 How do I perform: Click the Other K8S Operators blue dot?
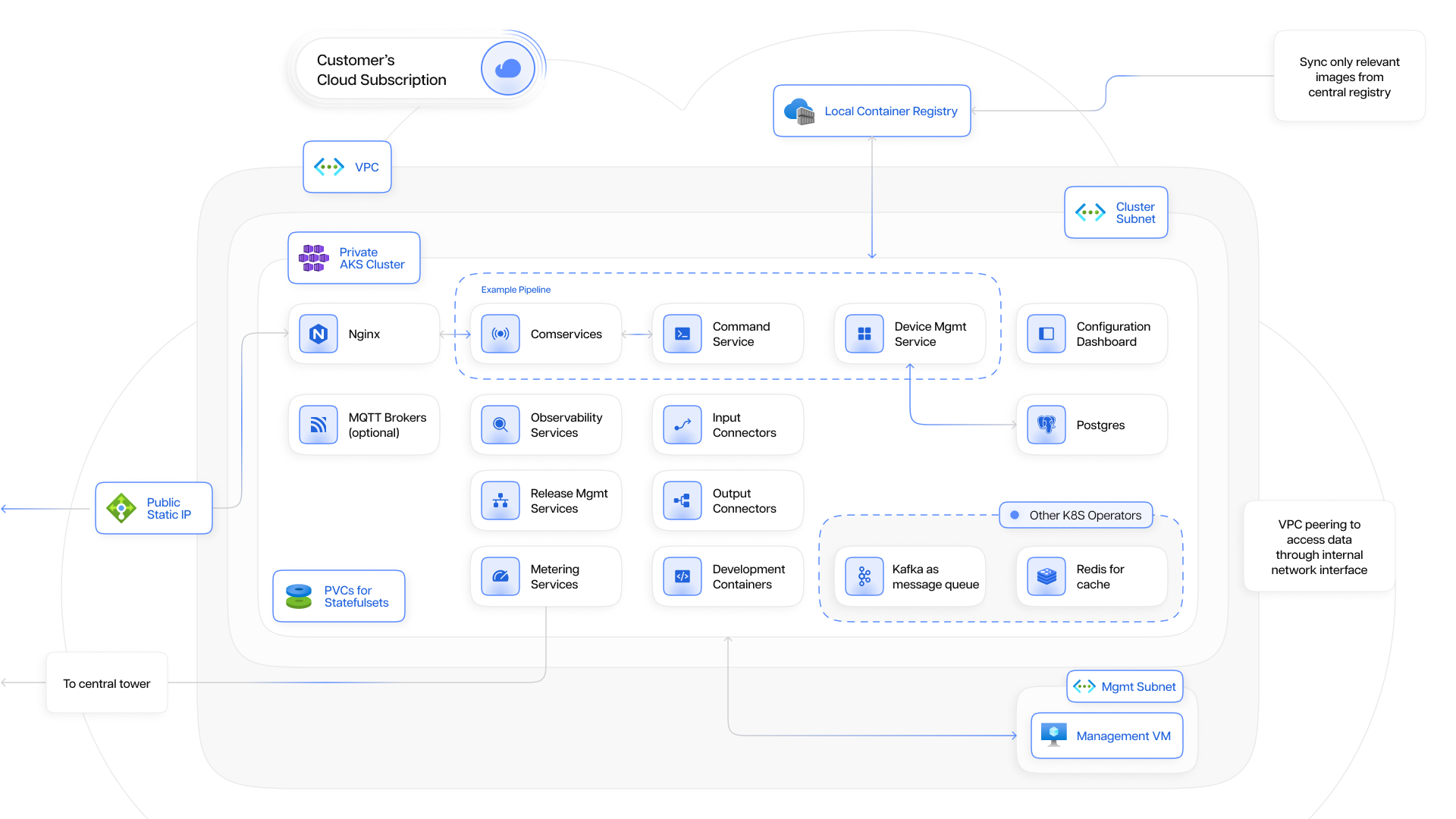tap(1015, 515)
